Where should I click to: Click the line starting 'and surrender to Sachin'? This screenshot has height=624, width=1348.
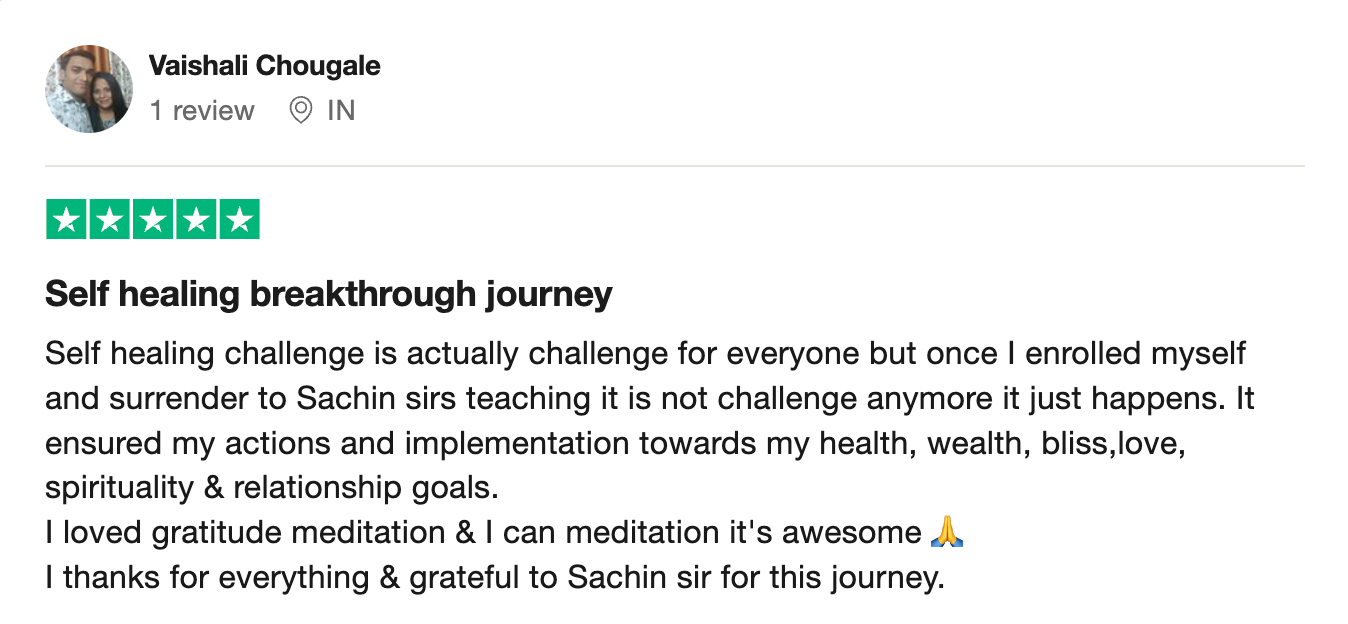[x=650, y=399]
